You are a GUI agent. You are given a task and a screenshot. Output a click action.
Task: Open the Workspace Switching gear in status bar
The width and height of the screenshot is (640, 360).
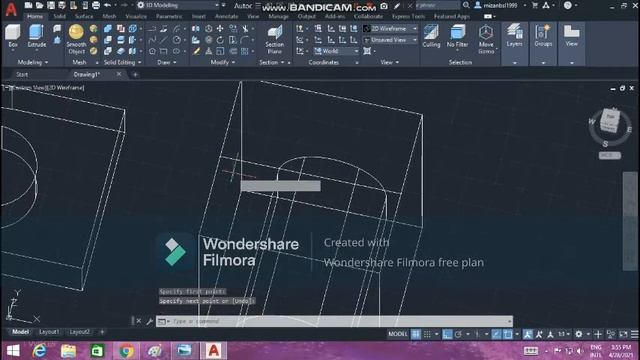[578, 334]
